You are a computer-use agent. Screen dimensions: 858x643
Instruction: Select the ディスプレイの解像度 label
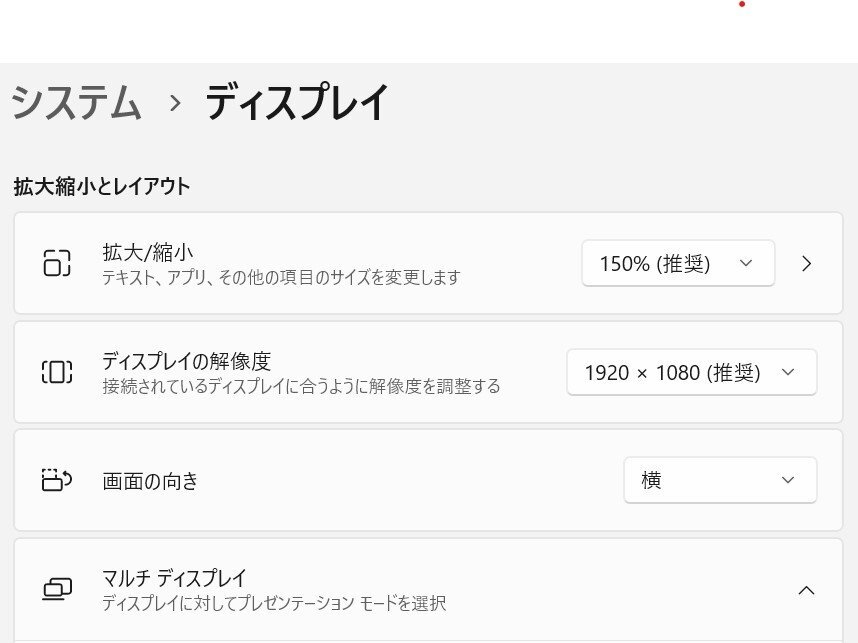pyautogui.click(x=186, y=361)
